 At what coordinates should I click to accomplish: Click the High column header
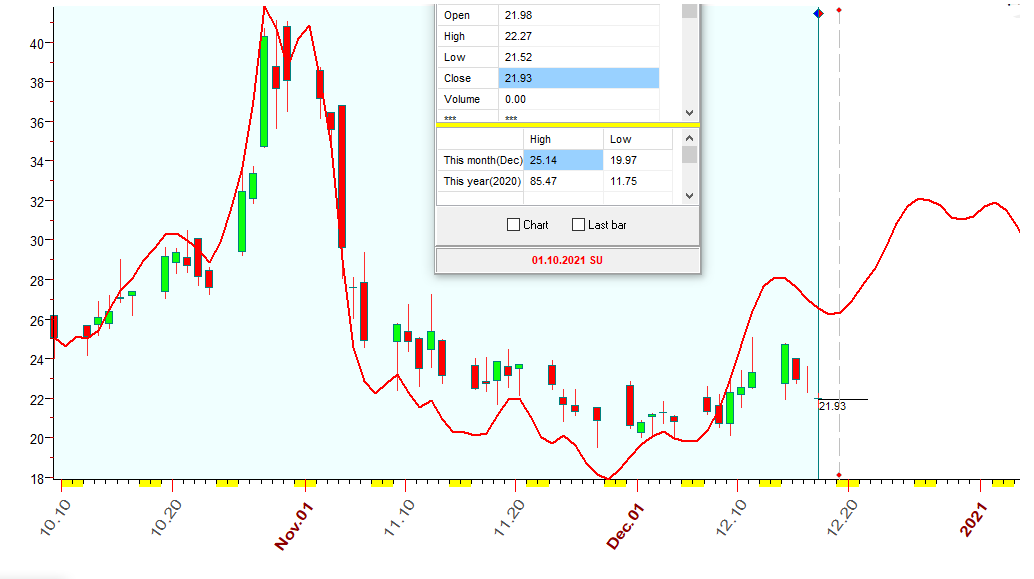point(563,139)
